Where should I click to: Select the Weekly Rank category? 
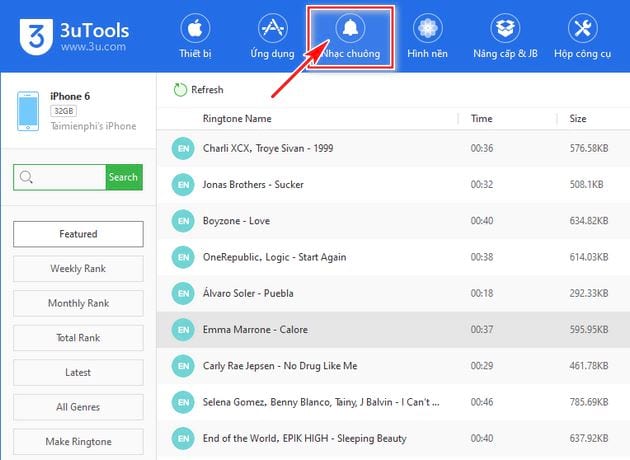[78, 268]
